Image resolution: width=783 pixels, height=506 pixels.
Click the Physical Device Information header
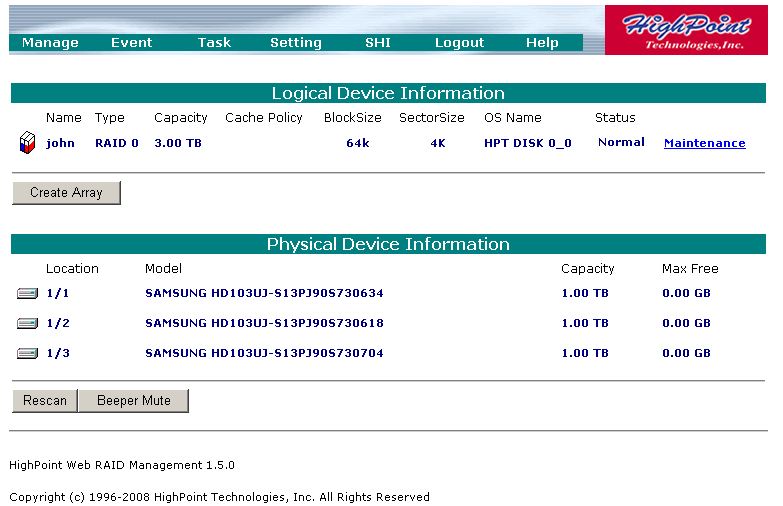(388, 244)
